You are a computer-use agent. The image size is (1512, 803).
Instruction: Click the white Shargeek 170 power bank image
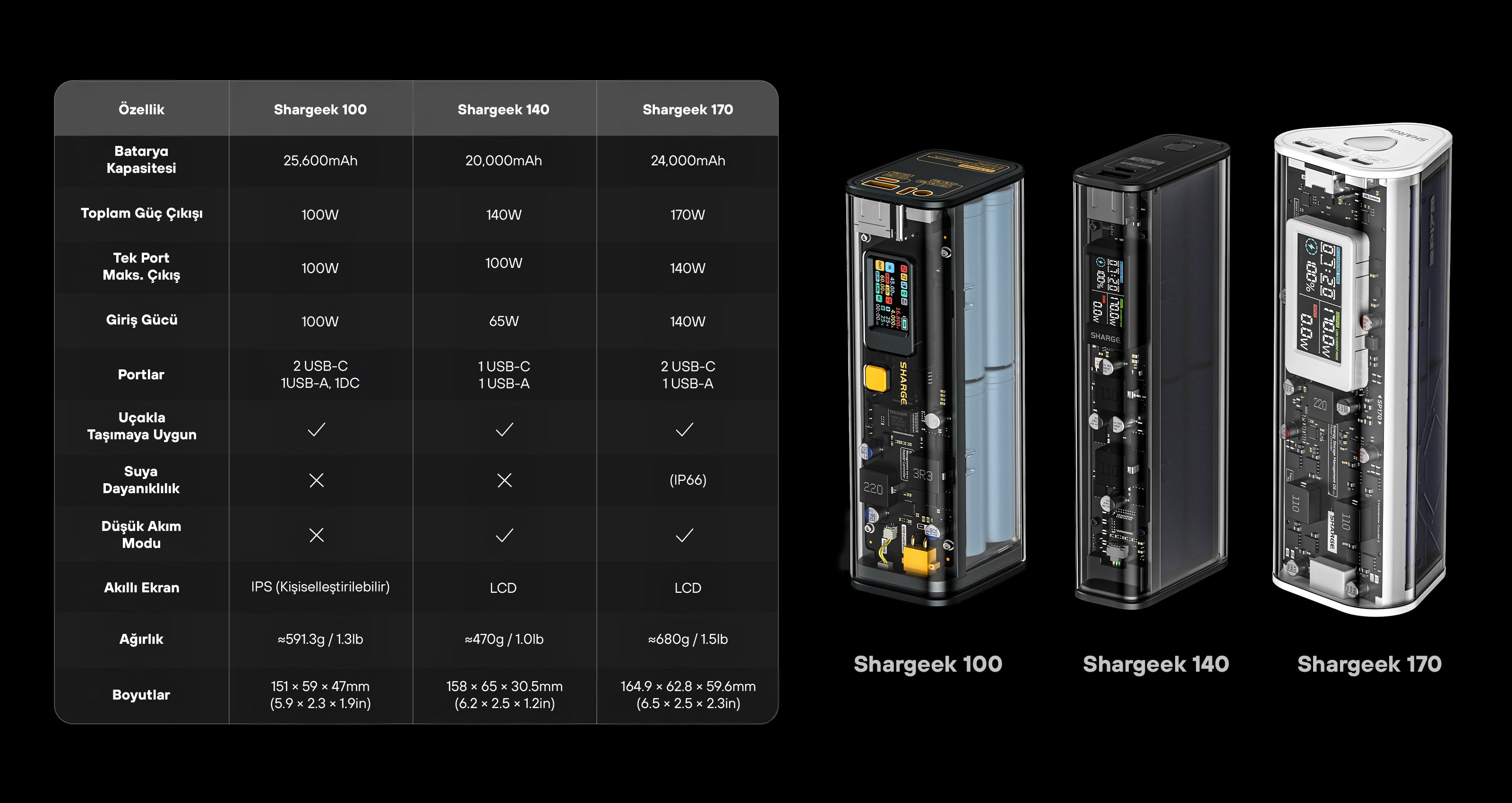pos(1362,370)
